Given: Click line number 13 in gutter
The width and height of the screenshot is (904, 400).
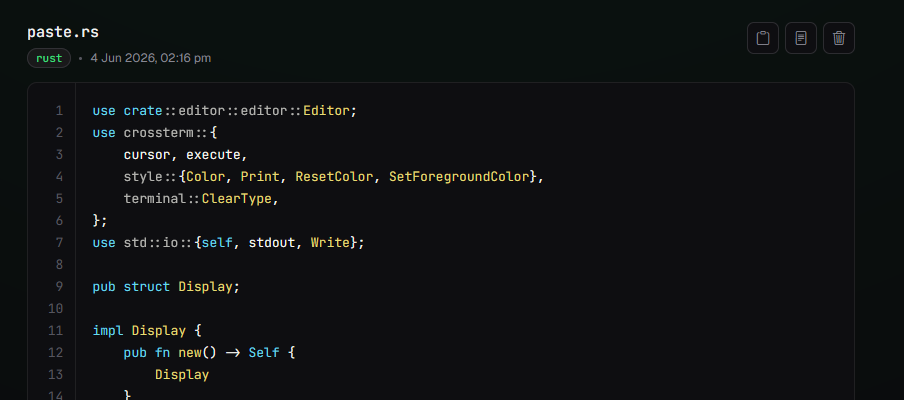Looking at the screenshot, I should point(55,375).
